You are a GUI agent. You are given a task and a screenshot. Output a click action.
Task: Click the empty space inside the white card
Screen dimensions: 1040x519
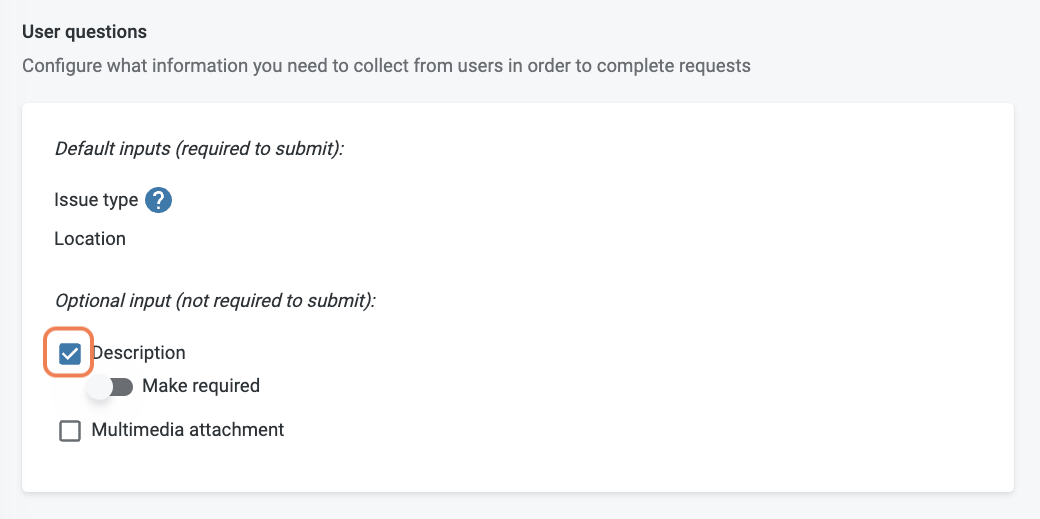pyautogui.click(x=663, y=299)
